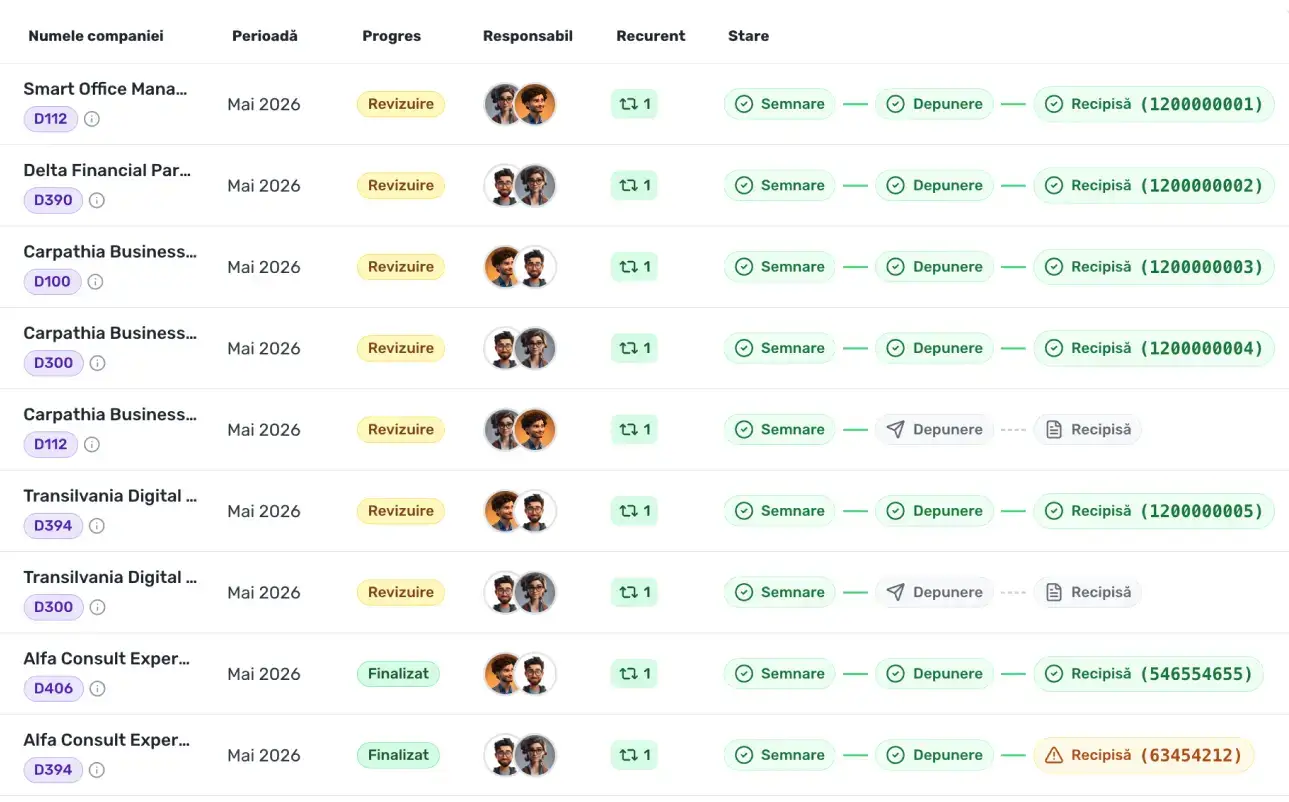Image resolution: width=1289 pixels, height=802 pixels.
Task: Open Recipisă (546554655) receipt badge
Action: pos(1148,674)
